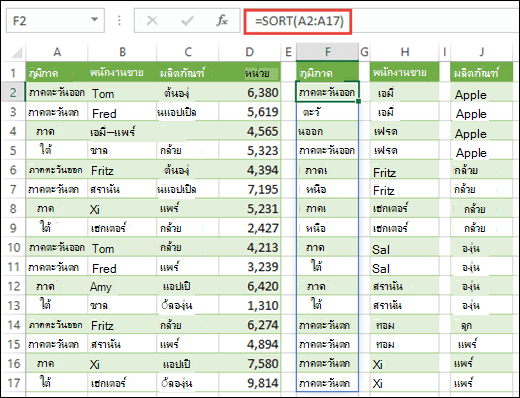520x398 pixels.
Task: Click header cell B1 พนักงานขาย
Action: point(122,72)
